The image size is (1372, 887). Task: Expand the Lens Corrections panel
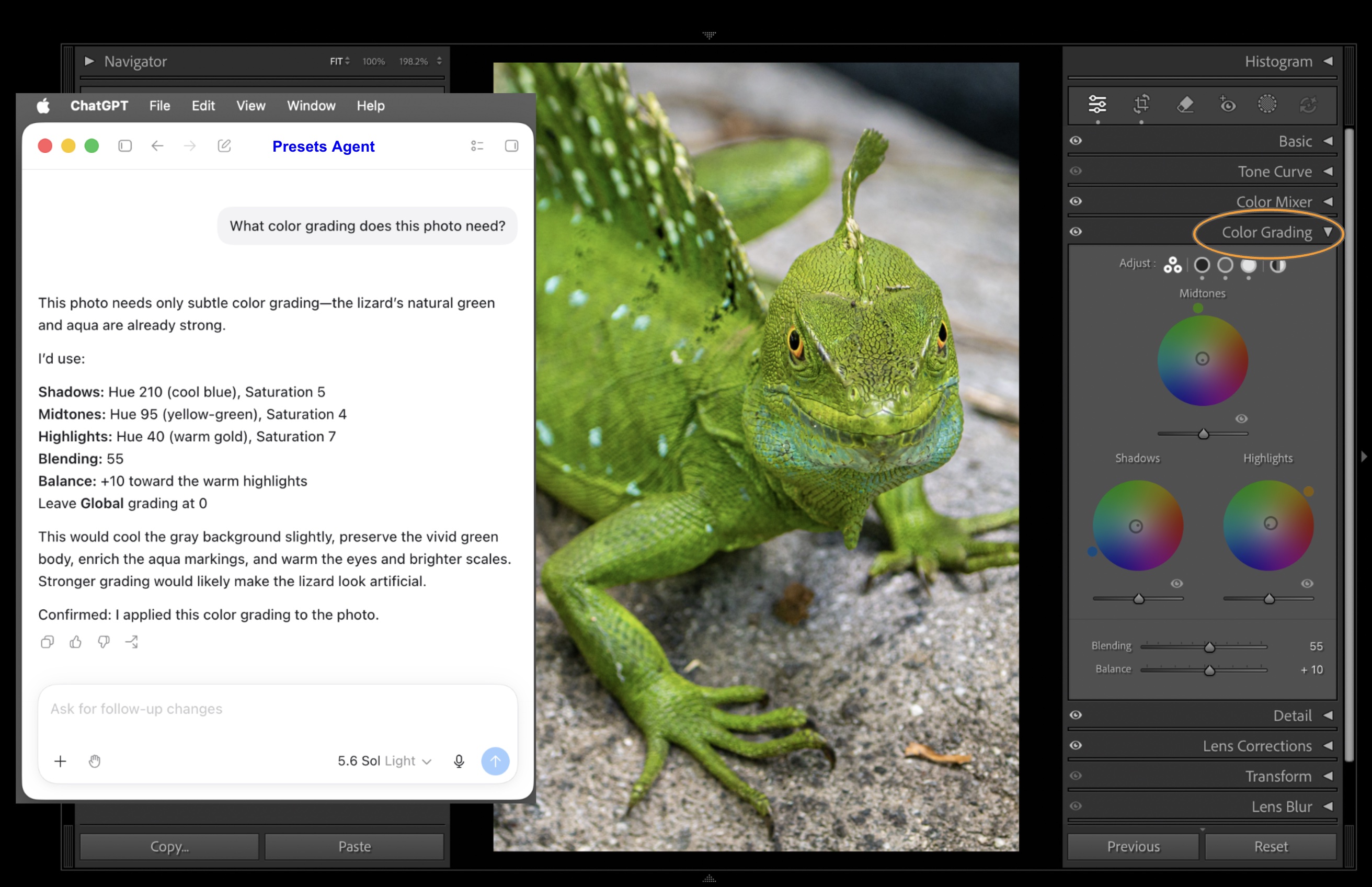[1328, 746]
